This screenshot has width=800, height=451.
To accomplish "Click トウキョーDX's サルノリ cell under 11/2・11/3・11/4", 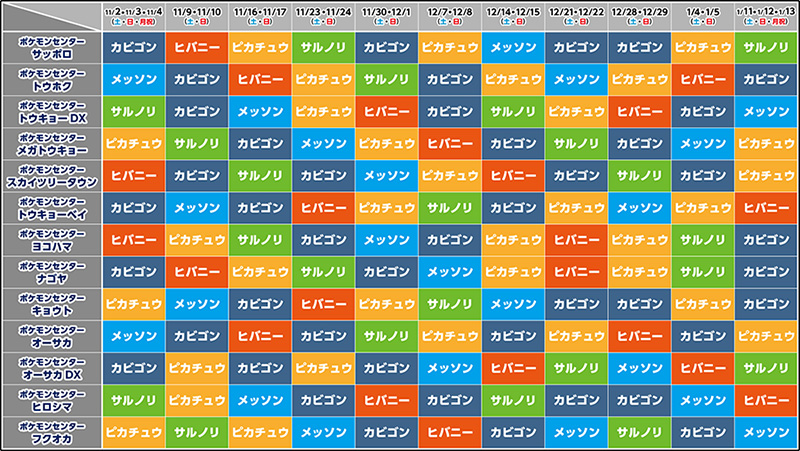I will (134, 112).
